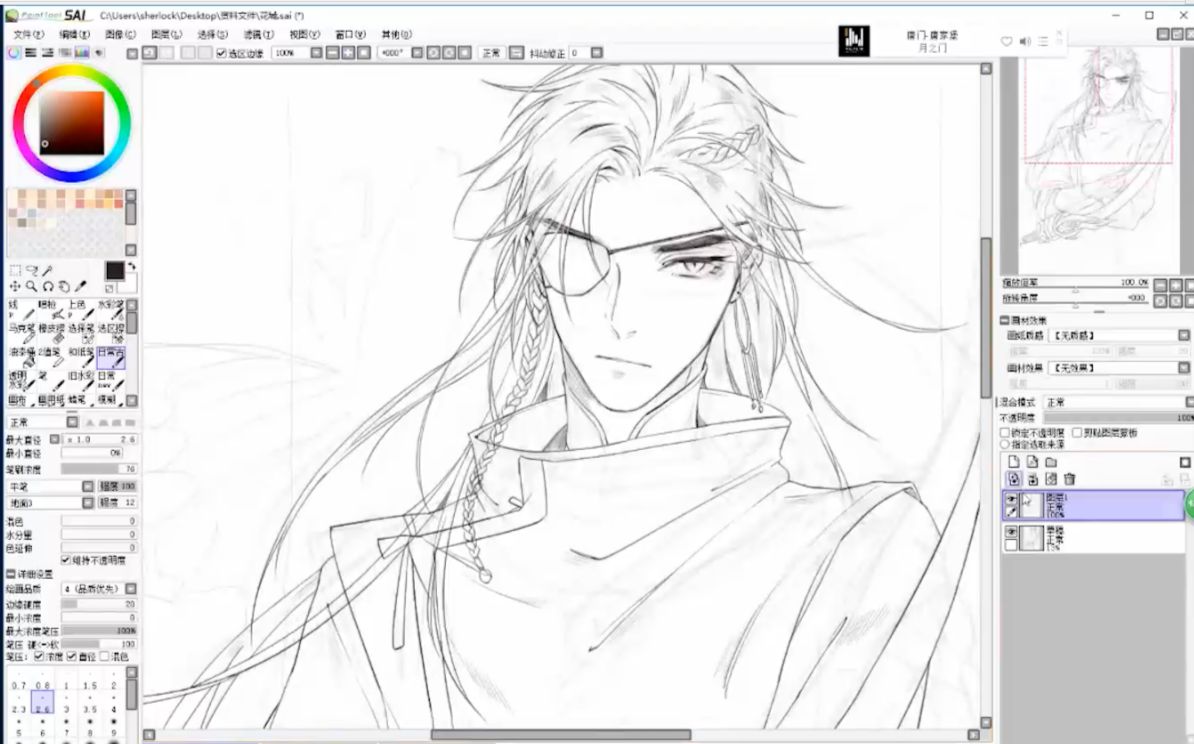
Task: Create a new normal layer
Action: click(1014, 461)
